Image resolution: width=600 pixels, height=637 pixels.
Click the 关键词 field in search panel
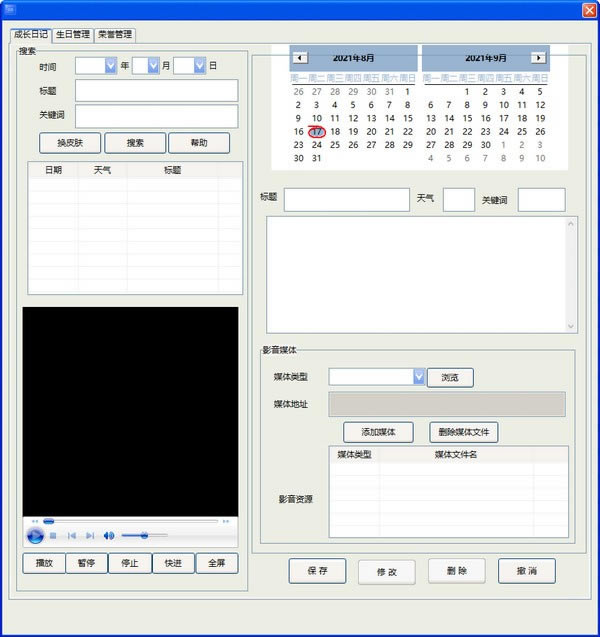156,116
